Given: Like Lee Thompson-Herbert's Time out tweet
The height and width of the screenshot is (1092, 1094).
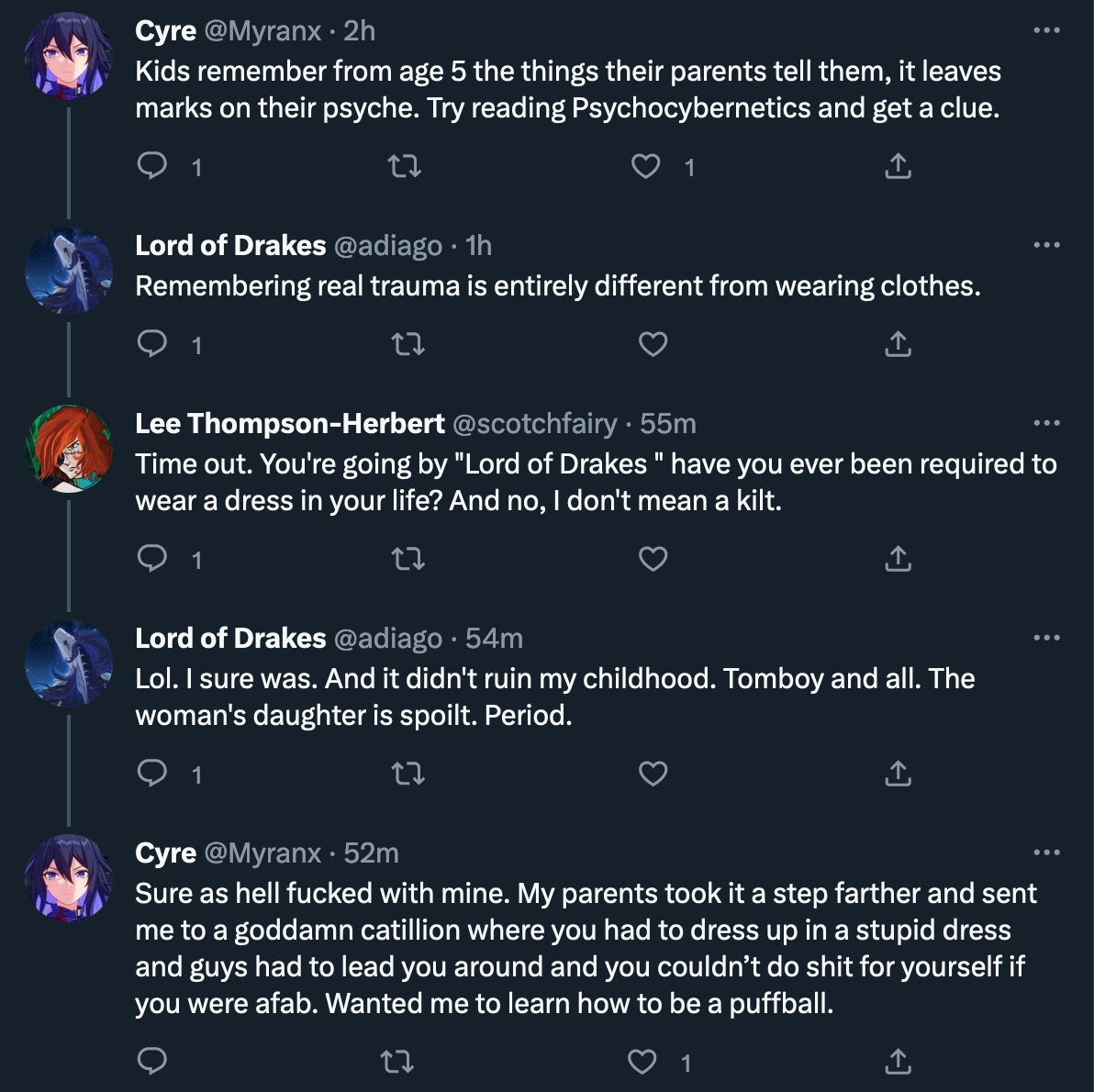Looking at the screenshot, I should pos(653,559).
